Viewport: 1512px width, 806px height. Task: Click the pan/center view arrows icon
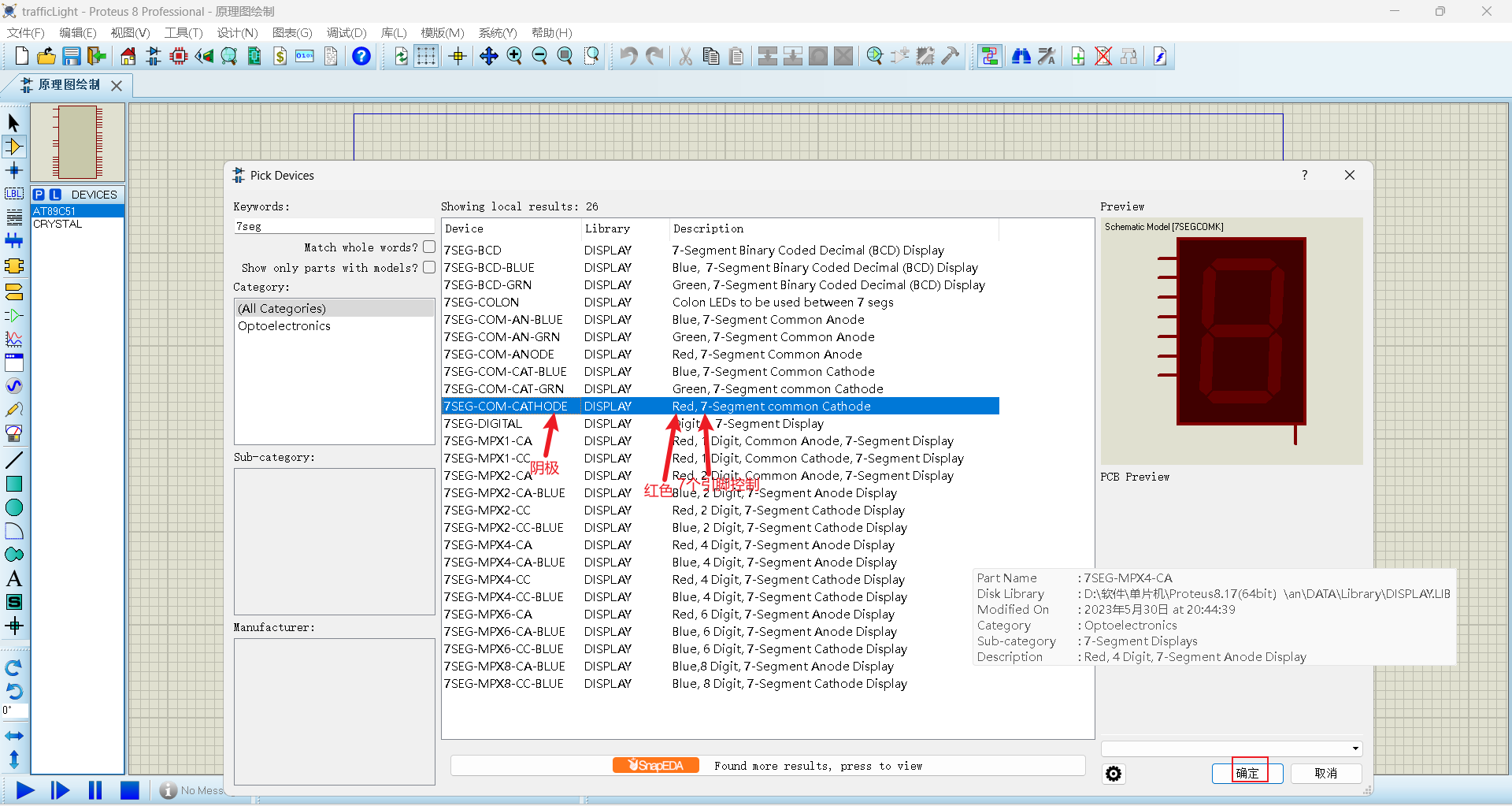pos(489,56)
